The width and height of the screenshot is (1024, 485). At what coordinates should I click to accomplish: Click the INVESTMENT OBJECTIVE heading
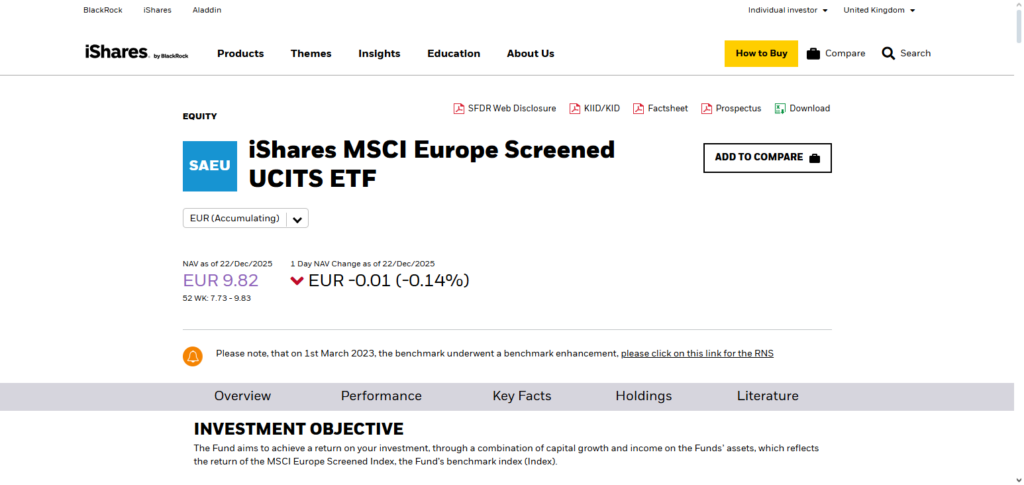tap(298, 429)
